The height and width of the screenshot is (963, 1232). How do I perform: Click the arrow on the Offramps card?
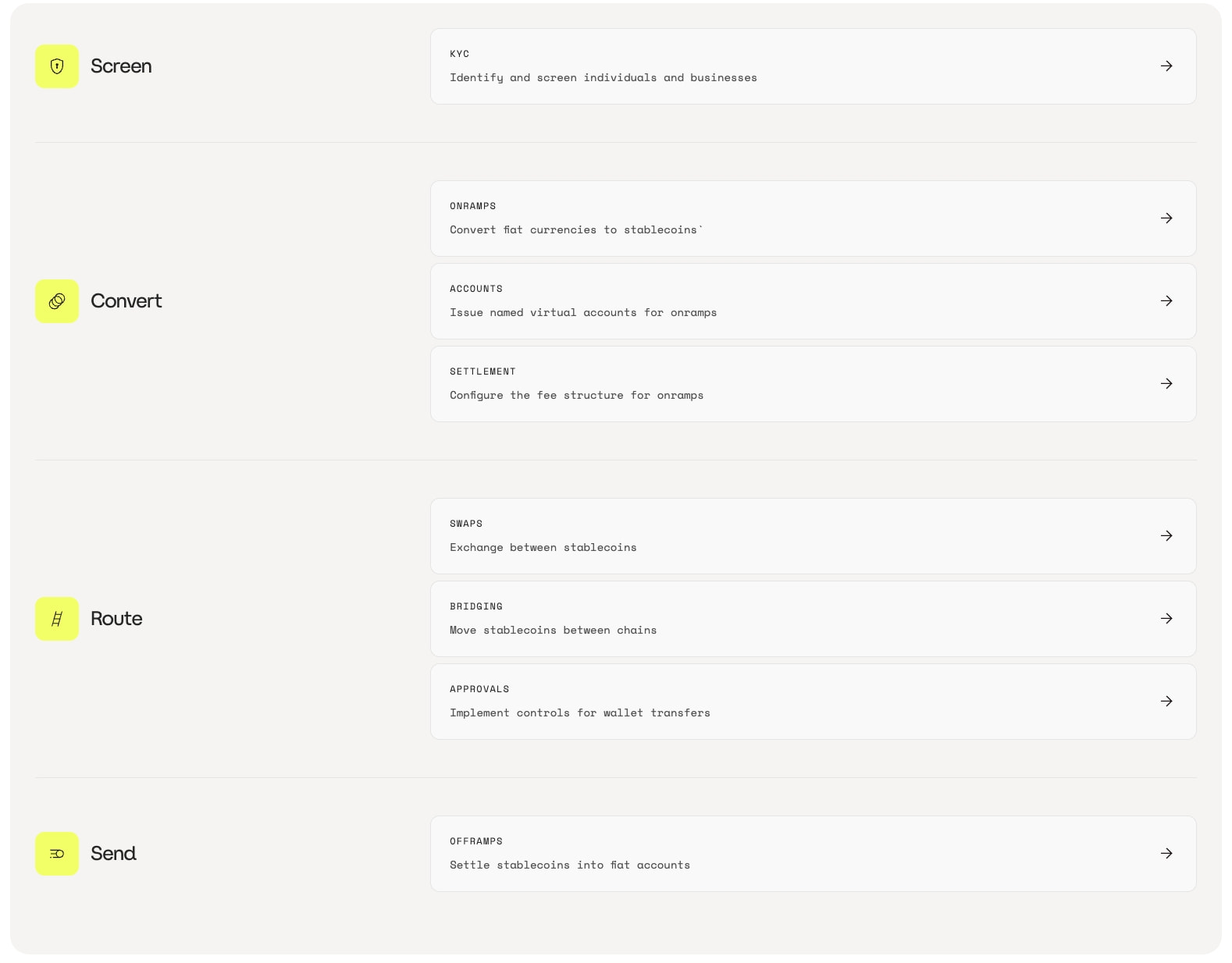pyautogui.click(x=1166, y=854)
